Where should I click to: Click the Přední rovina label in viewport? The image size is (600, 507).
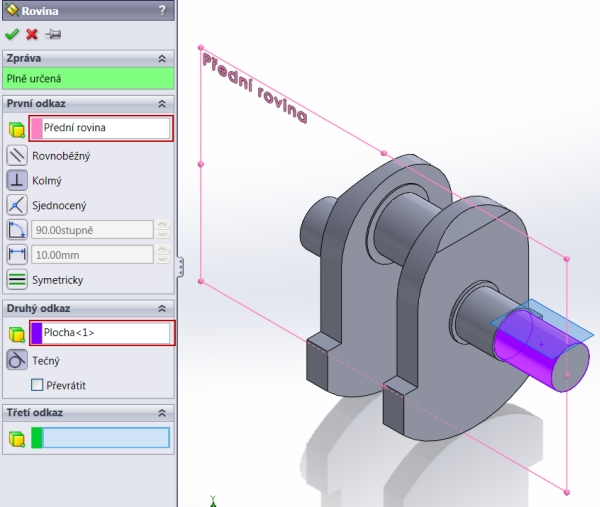pyautogui.click(x=254, y=88)
